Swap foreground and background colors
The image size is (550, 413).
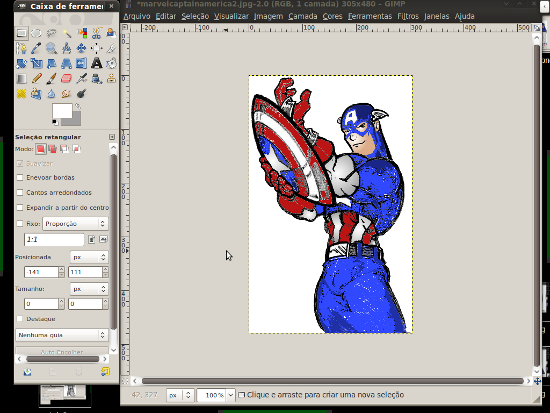[78, 106]
